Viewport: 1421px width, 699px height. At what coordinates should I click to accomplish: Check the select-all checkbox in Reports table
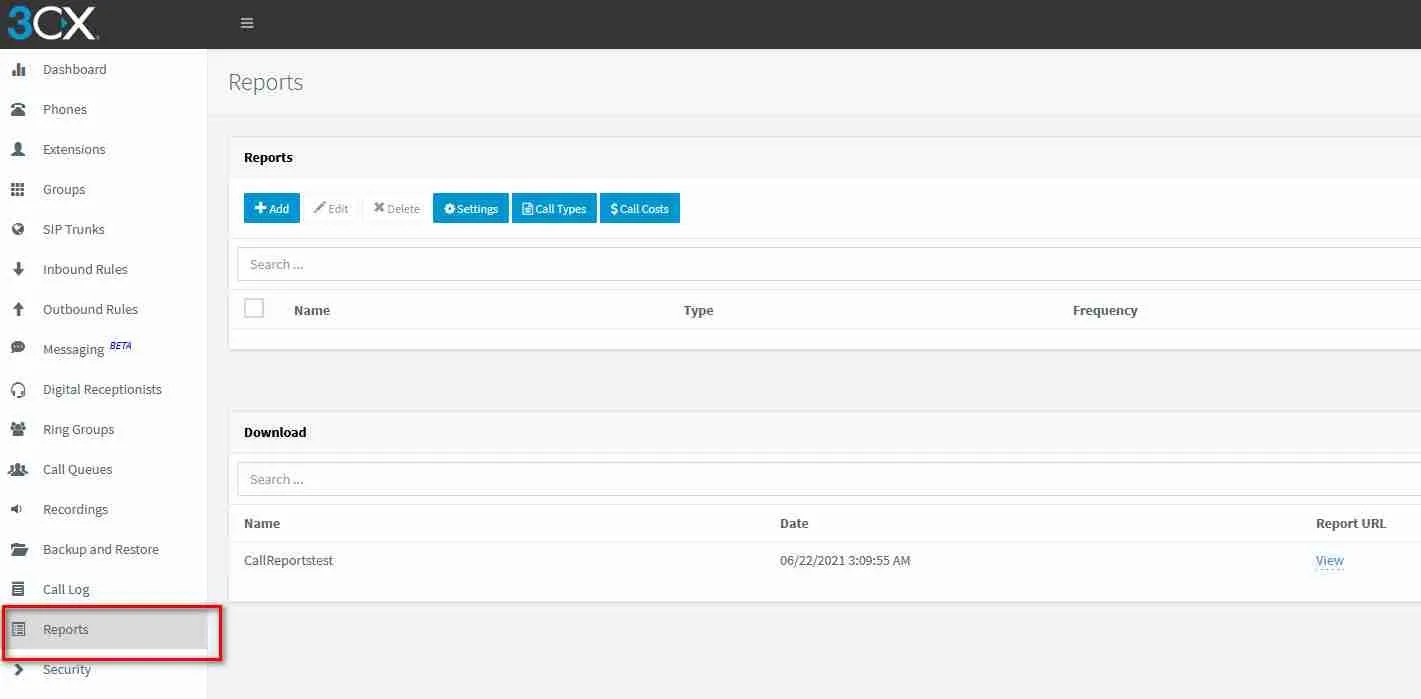254,308
